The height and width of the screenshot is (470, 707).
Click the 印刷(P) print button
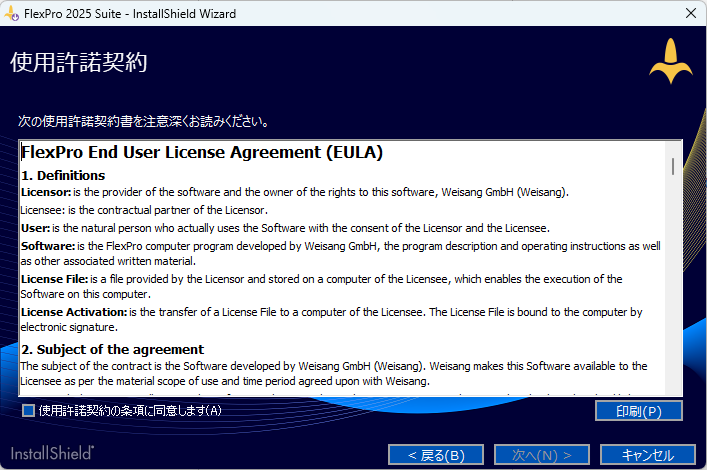point(638,411)
